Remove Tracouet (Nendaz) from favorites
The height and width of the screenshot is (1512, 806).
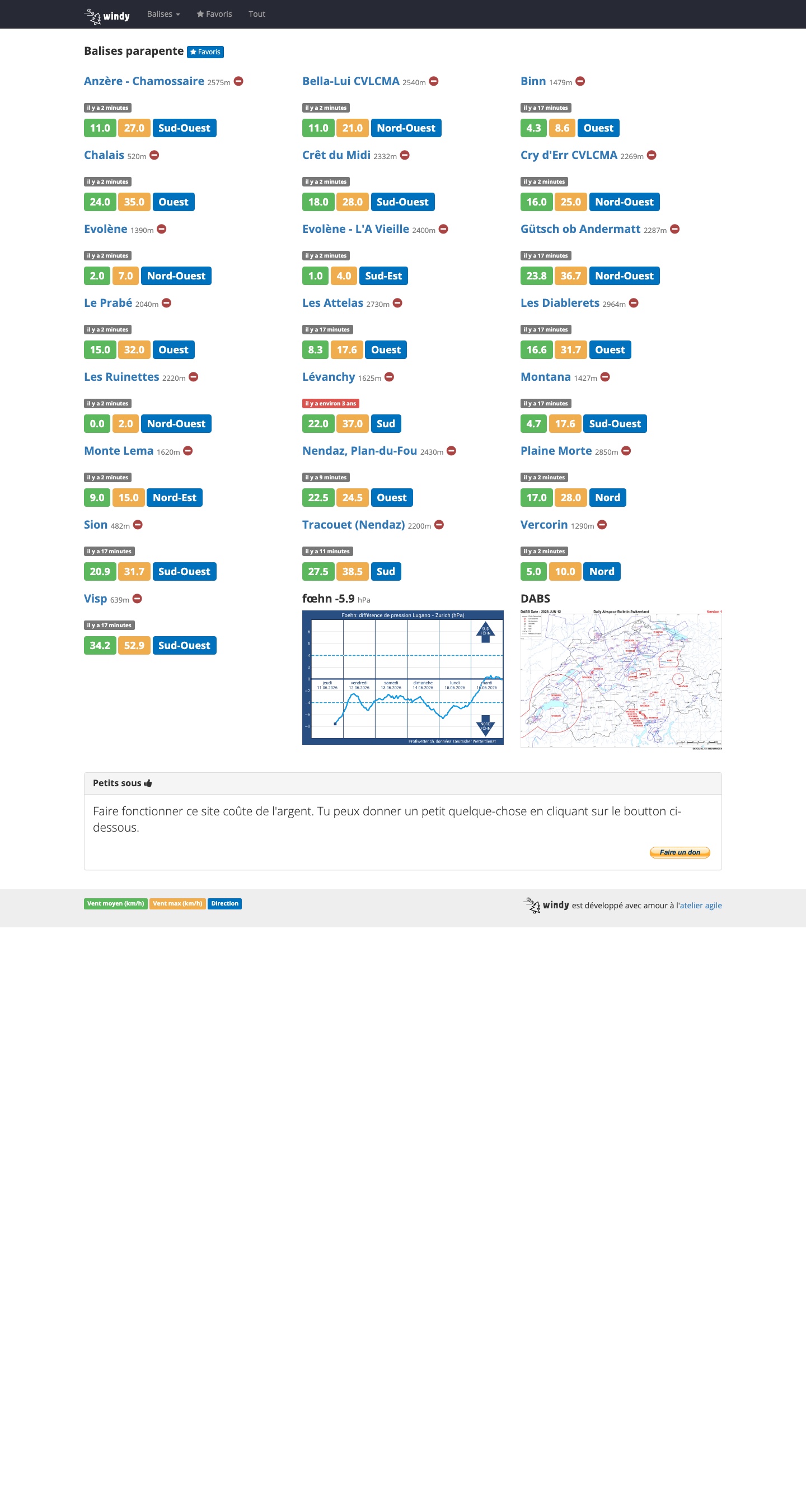tap(439, 525)
